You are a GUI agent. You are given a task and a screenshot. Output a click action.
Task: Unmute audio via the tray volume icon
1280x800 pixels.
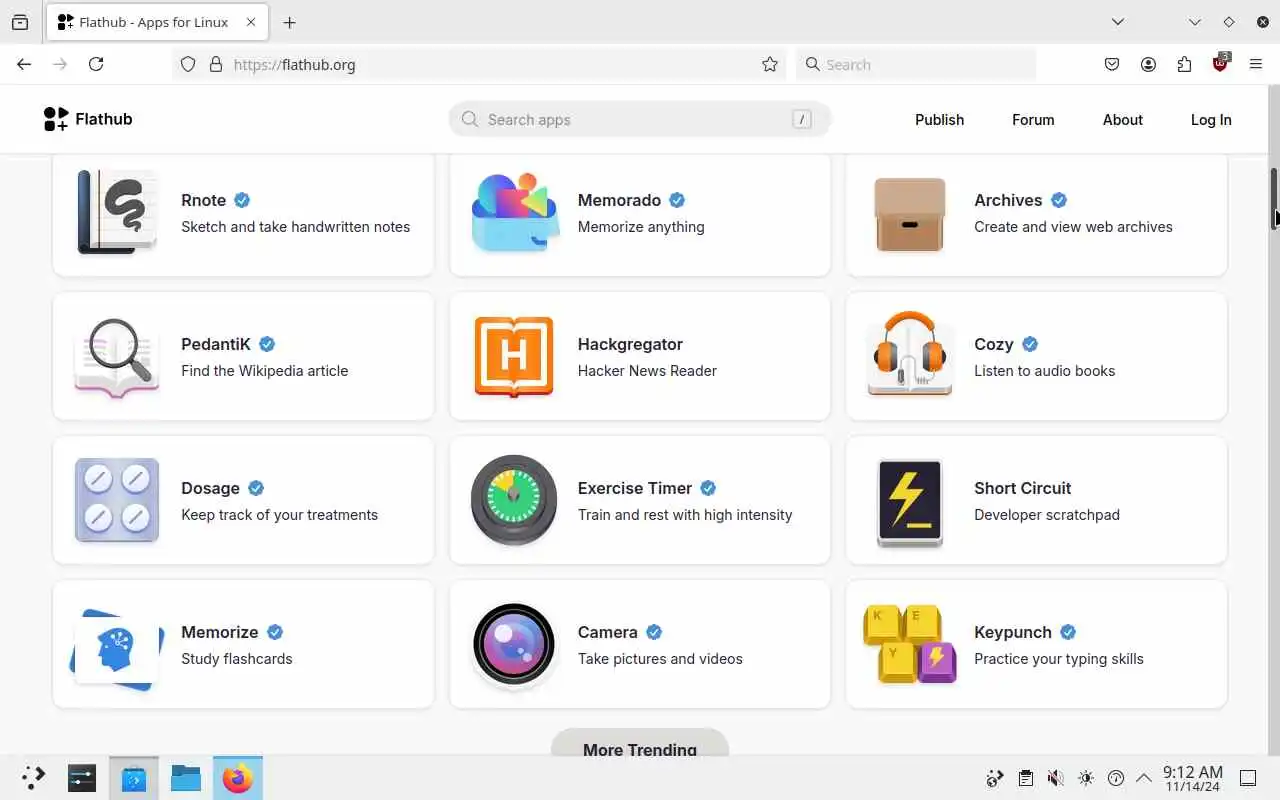(x=1055, y=778)
